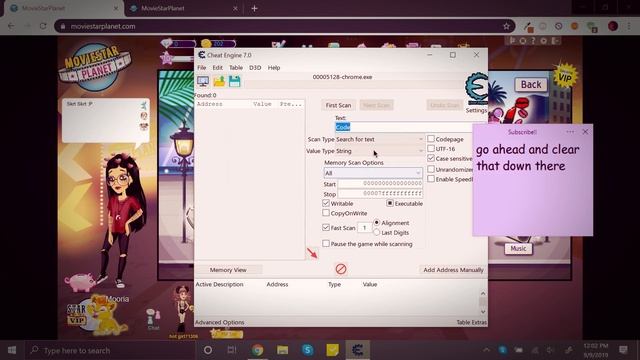
Task: Select the Last Digits radio button
Action: tap(377, 233)
